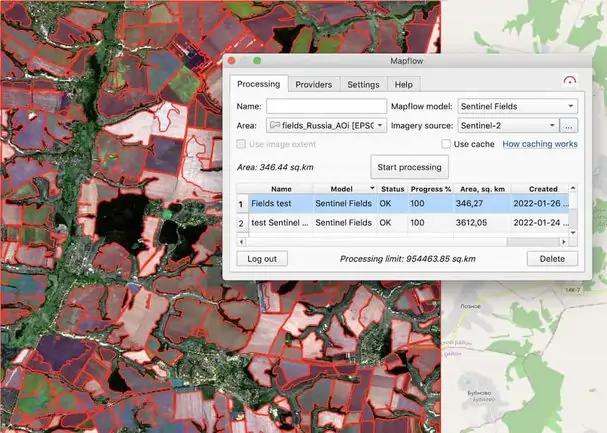
Task: Switch to the Processing tab
Action: coord(259,84)
